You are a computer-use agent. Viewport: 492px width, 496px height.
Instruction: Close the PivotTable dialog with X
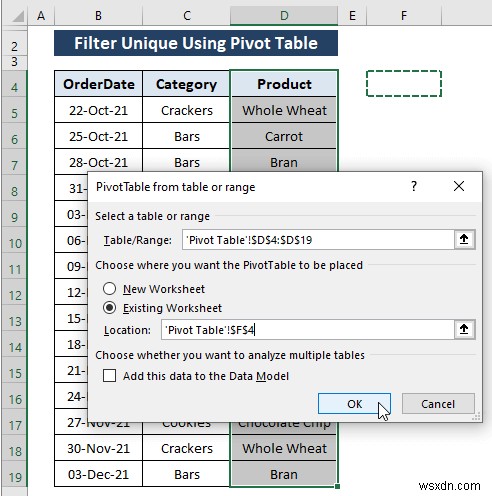point(459,186)
